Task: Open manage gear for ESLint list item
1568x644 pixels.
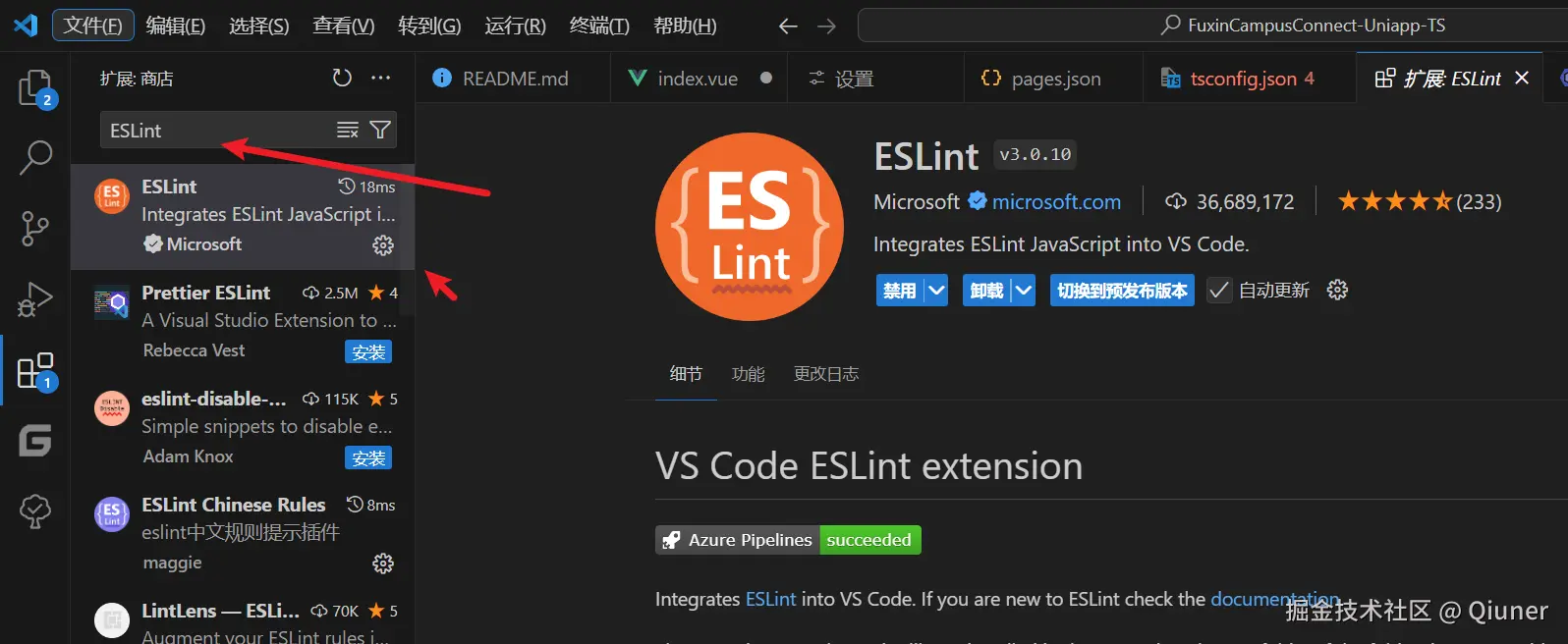Action: 383,245
